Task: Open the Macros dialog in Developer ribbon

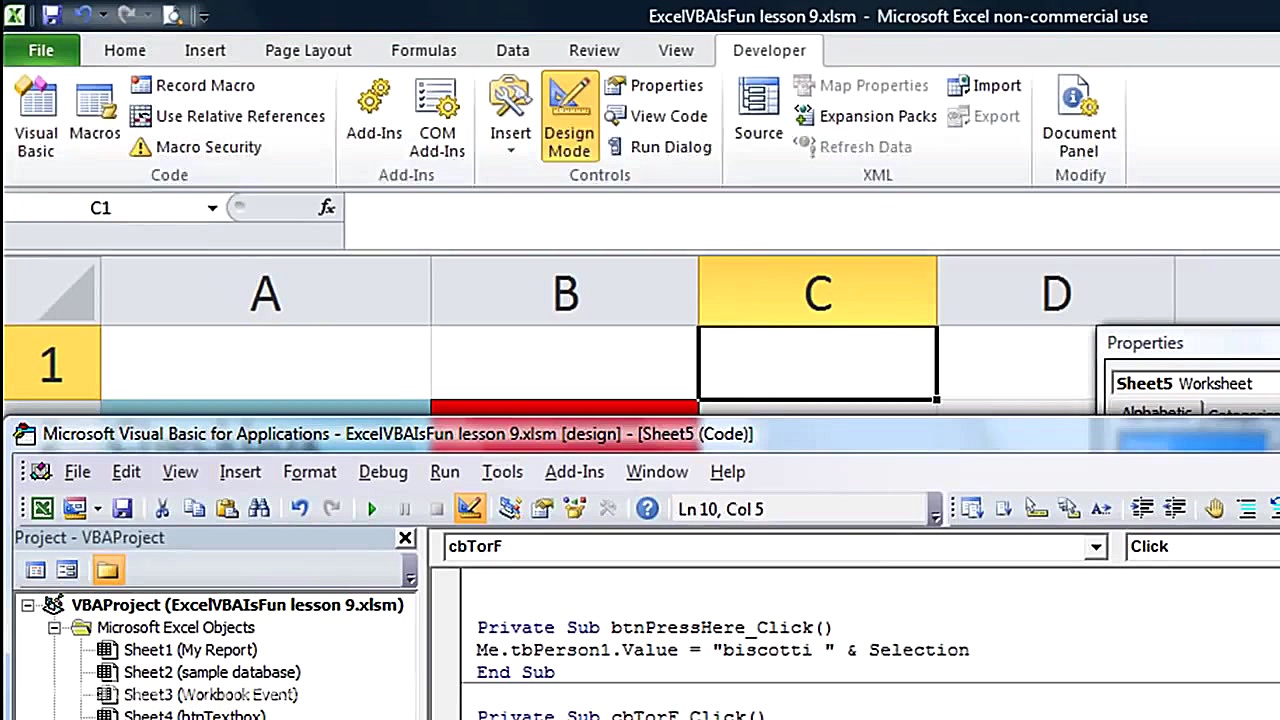Action: 95,112
